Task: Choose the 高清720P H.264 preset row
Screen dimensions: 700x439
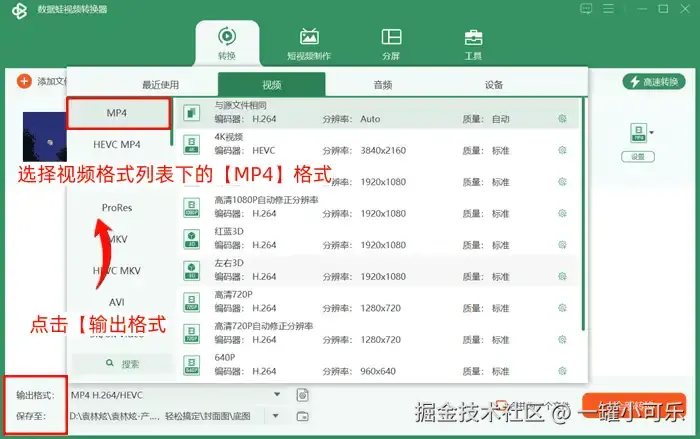Action: pos(379,302)
